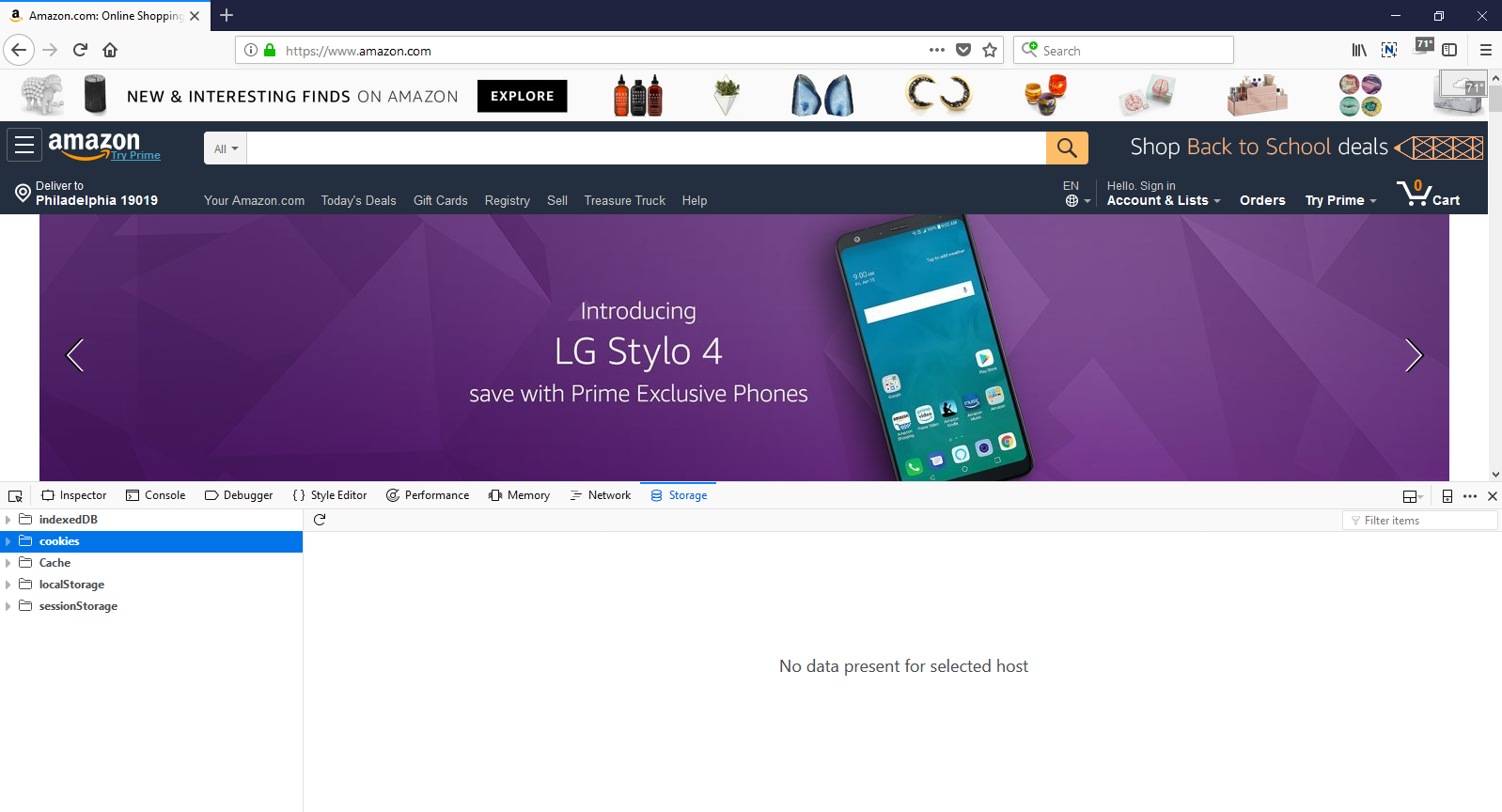The width and height of the screenshot is (1502, 812).
Task: Open a new browser tab
Action: (227, 15)
